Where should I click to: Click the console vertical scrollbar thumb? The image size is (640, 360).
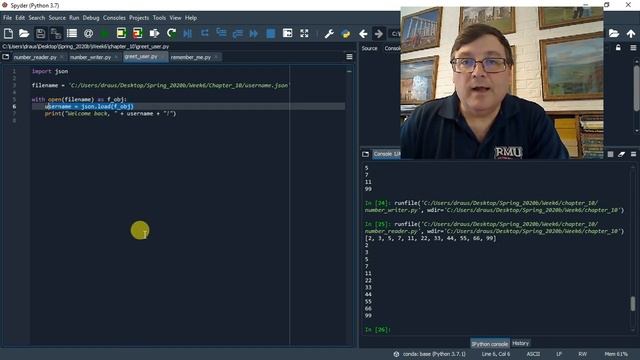[x=633, y=303]
